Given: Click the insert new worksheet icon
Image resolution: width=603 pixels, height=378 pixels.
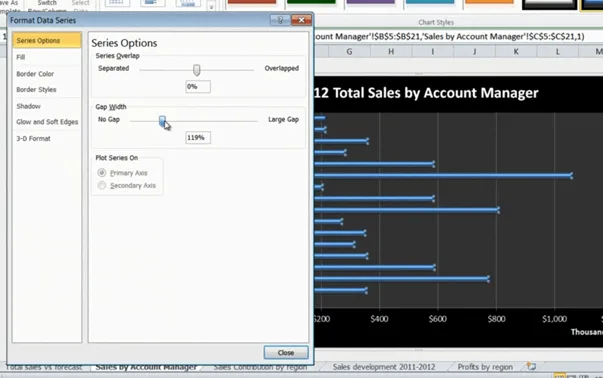Looking at the screenshot, I should pos(531,366).
